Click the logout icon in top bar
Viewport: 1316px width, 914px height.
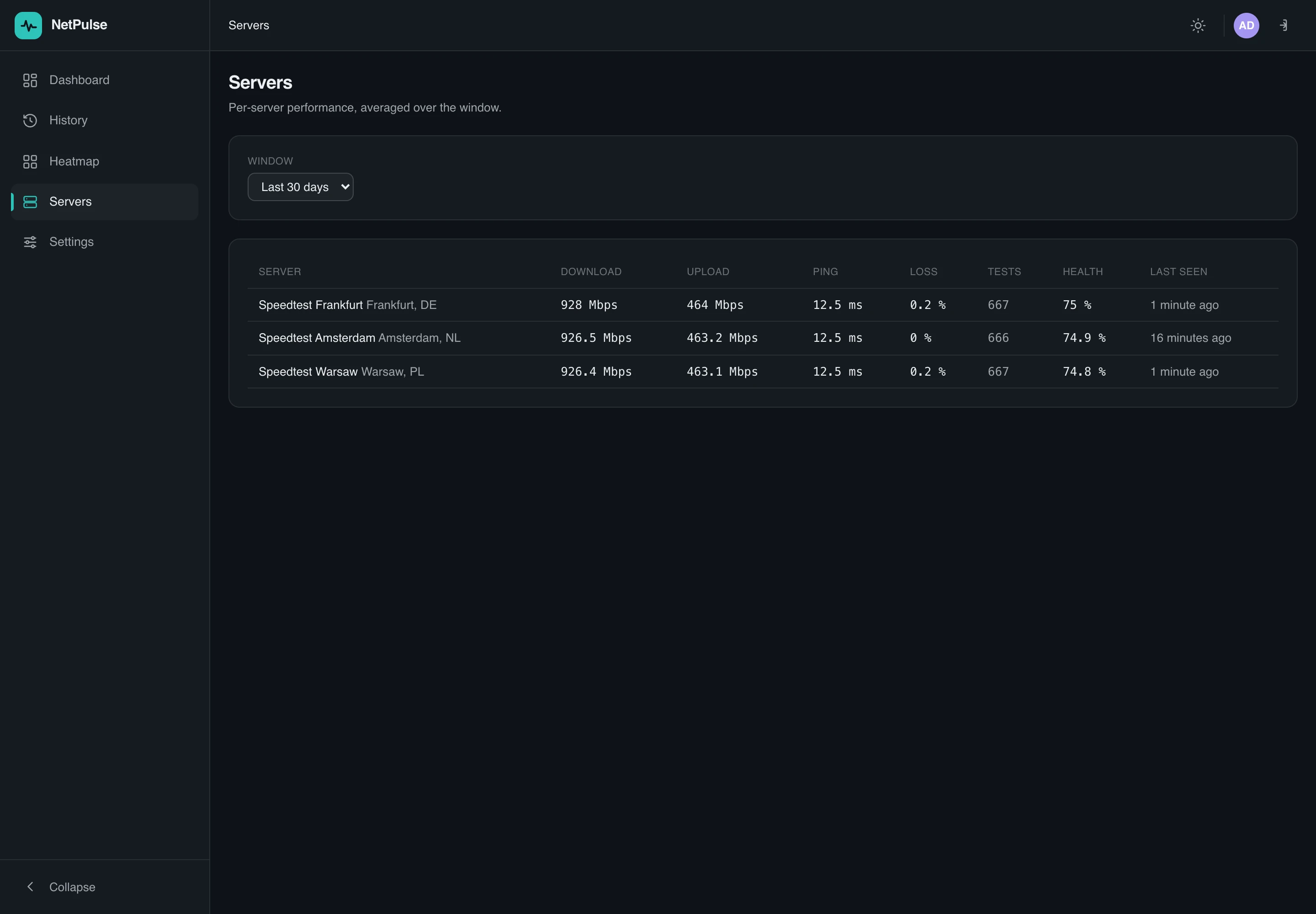(1284, 25)
